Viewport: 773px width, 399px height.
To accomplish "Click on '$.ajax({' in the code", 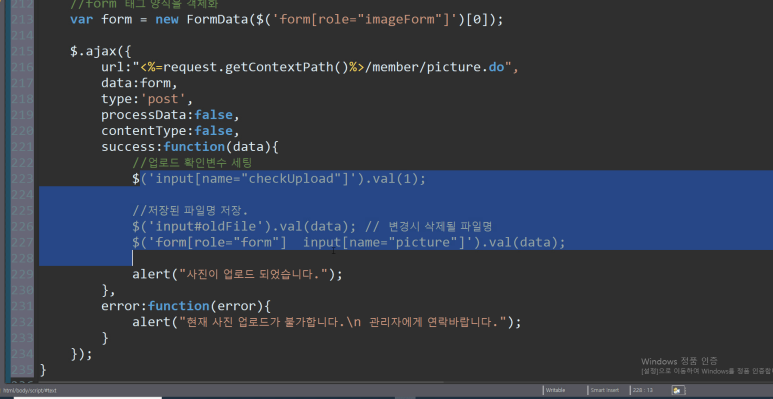I will pos(101,51).
